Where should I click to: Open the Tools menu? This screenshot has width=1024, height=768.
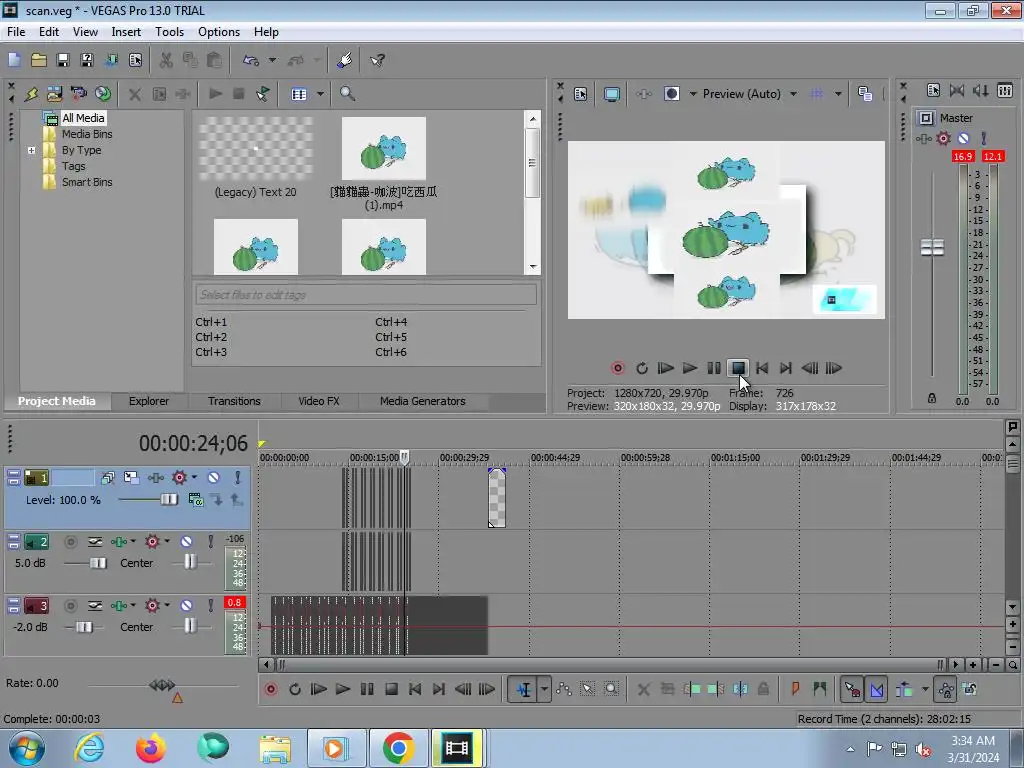[x=169, y=32]
